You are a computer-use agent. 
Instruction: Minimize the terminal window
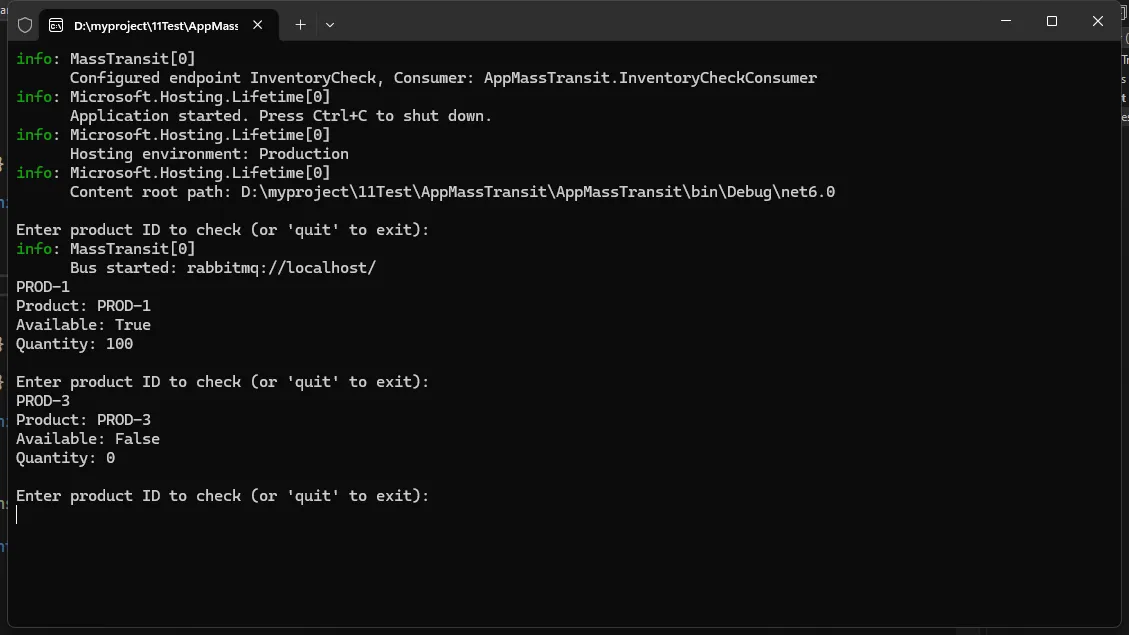[x=1006, y=21]
